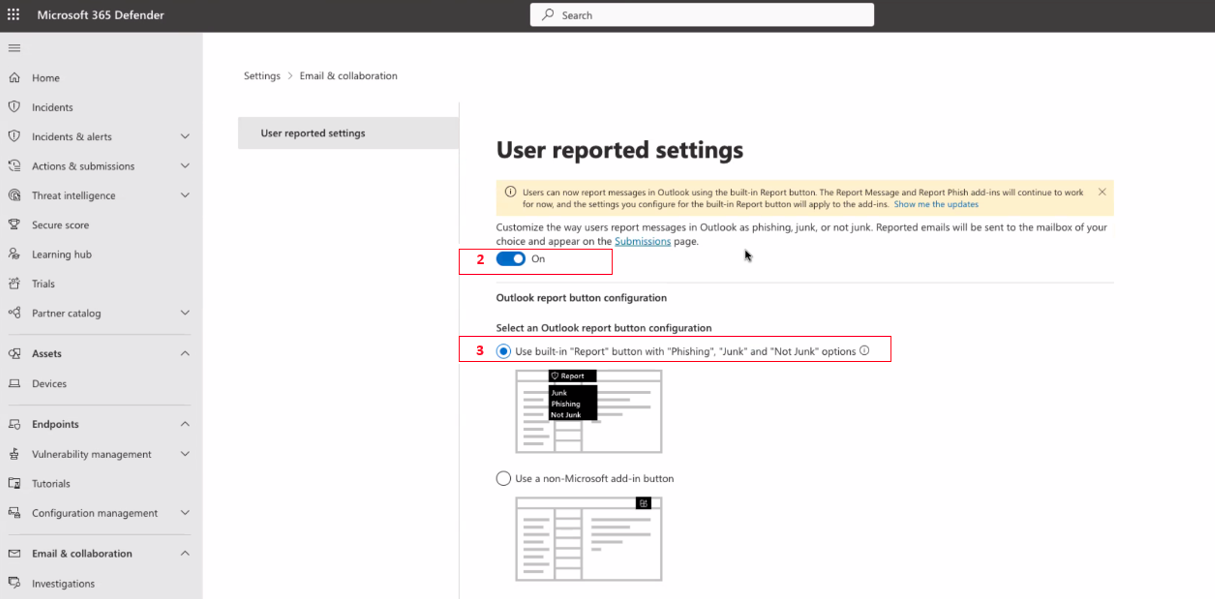Click the Trials gift icon

[x=14, y=283]
